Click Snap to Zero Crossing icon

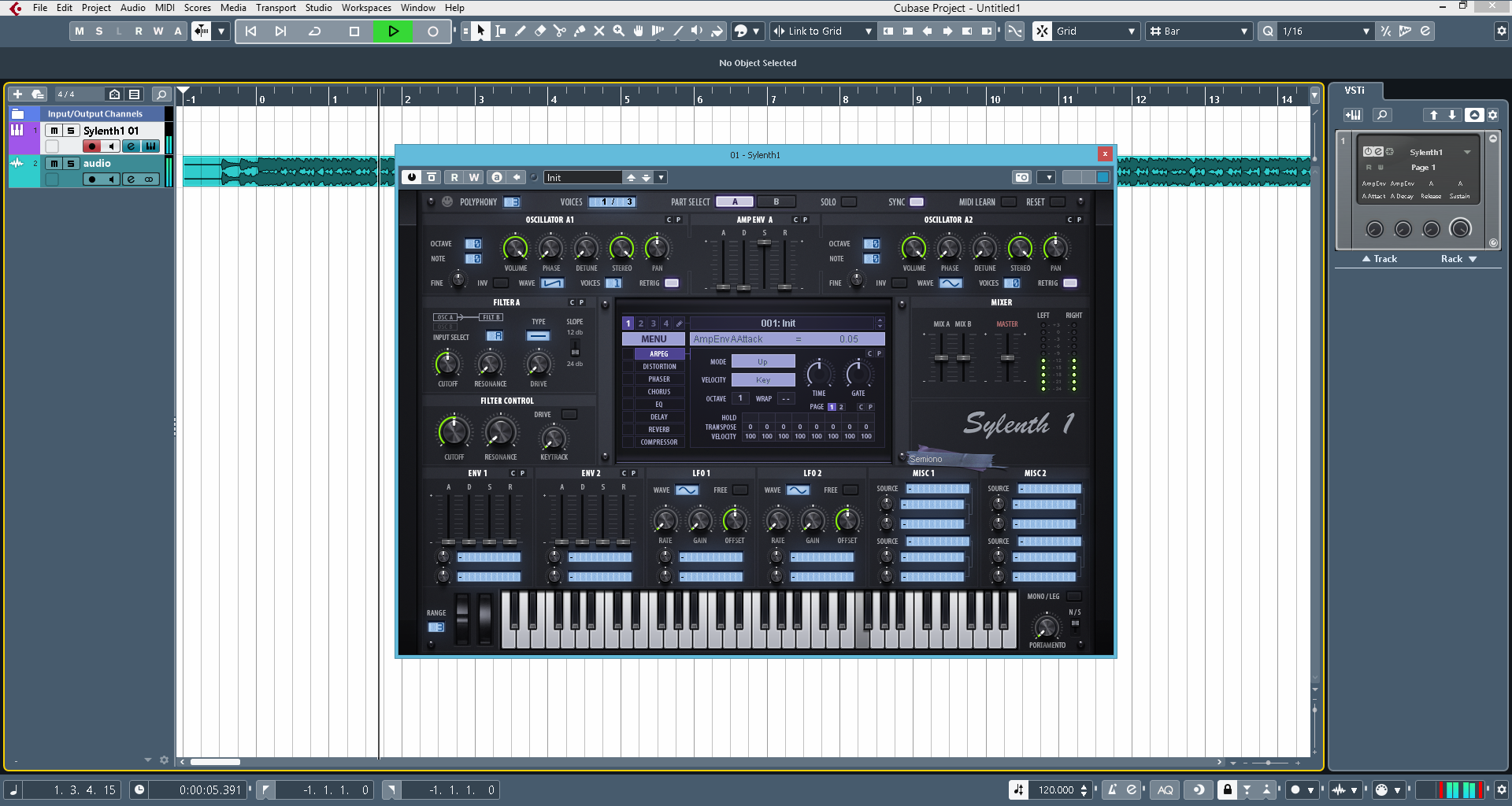point(1015,31)
